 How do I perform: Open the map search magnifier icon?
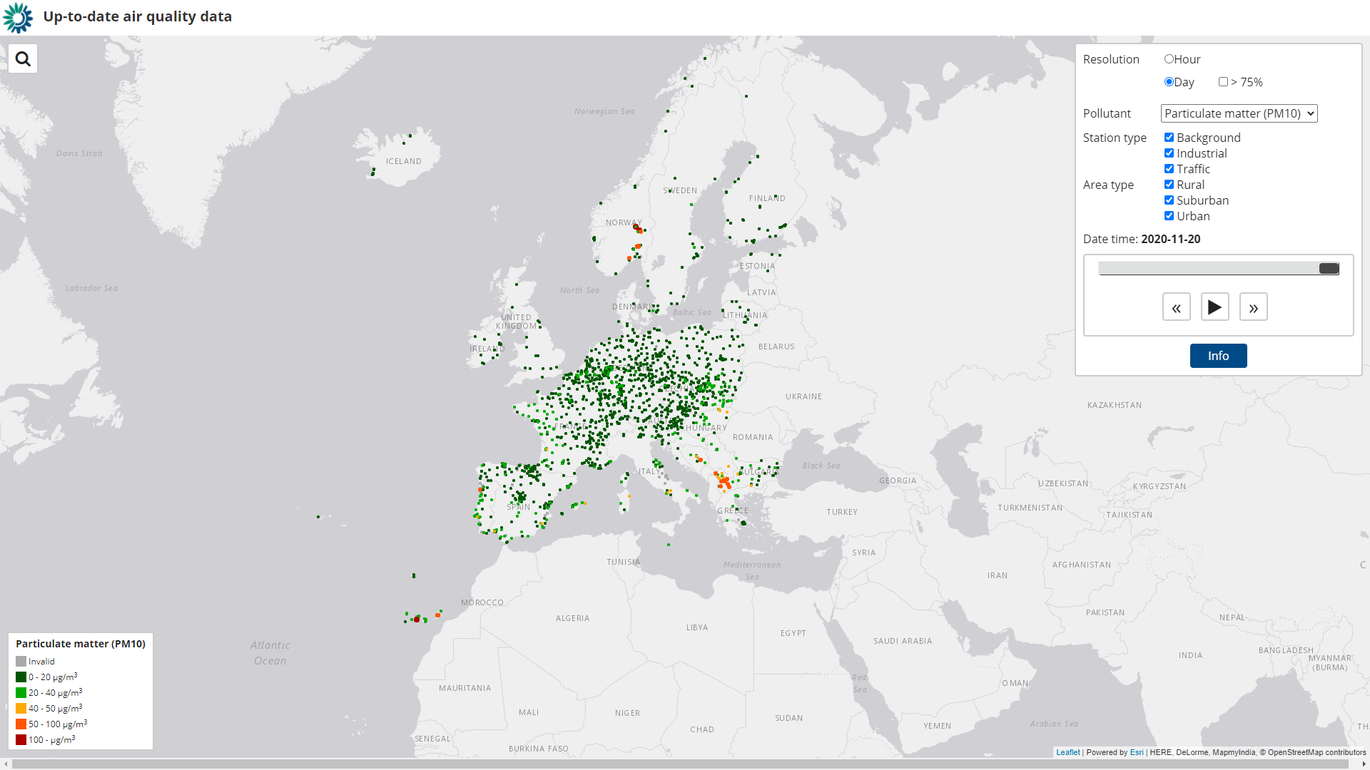click(23, 59)
